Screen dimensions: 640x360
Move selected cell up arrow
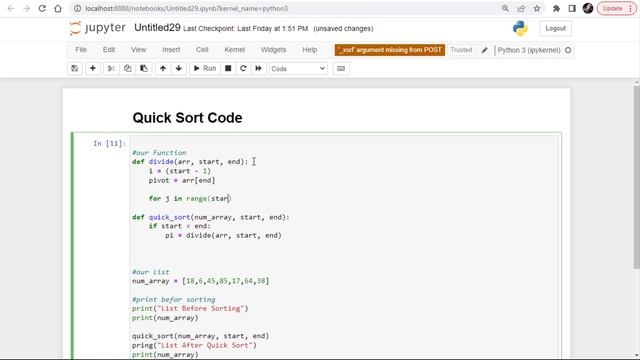[x=163, y=69]
